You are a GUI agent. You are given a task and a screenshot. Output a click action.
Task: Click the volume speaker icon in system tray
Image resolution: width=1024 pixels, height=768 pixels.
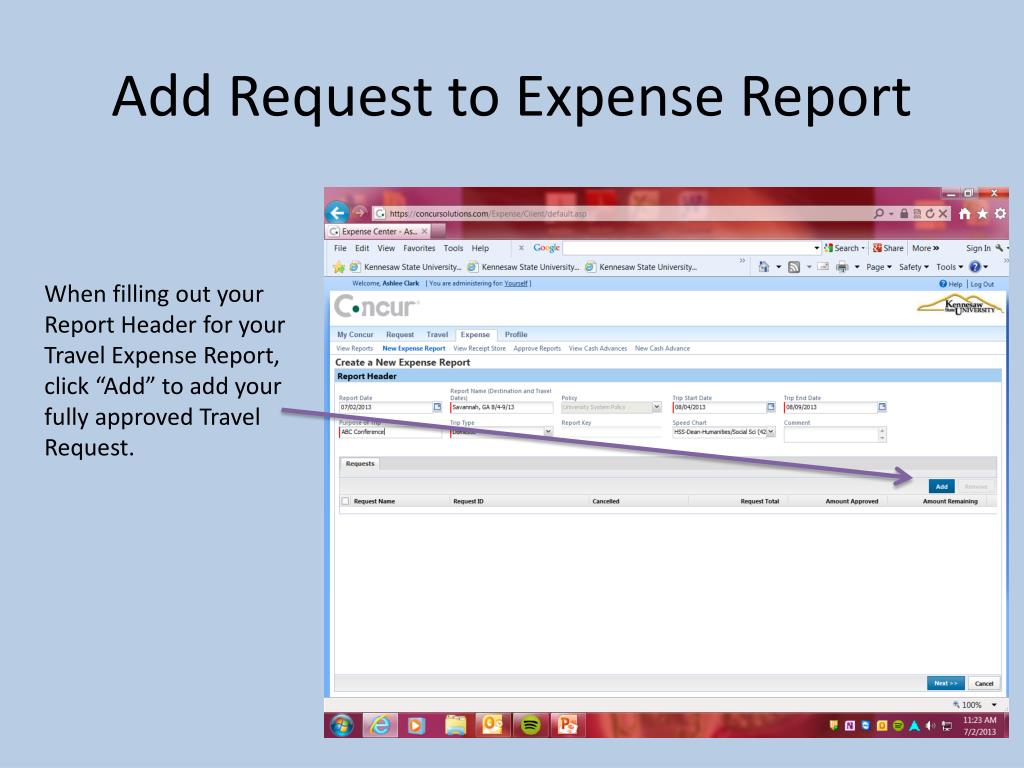pyautogui.click(x=930, y=726)
